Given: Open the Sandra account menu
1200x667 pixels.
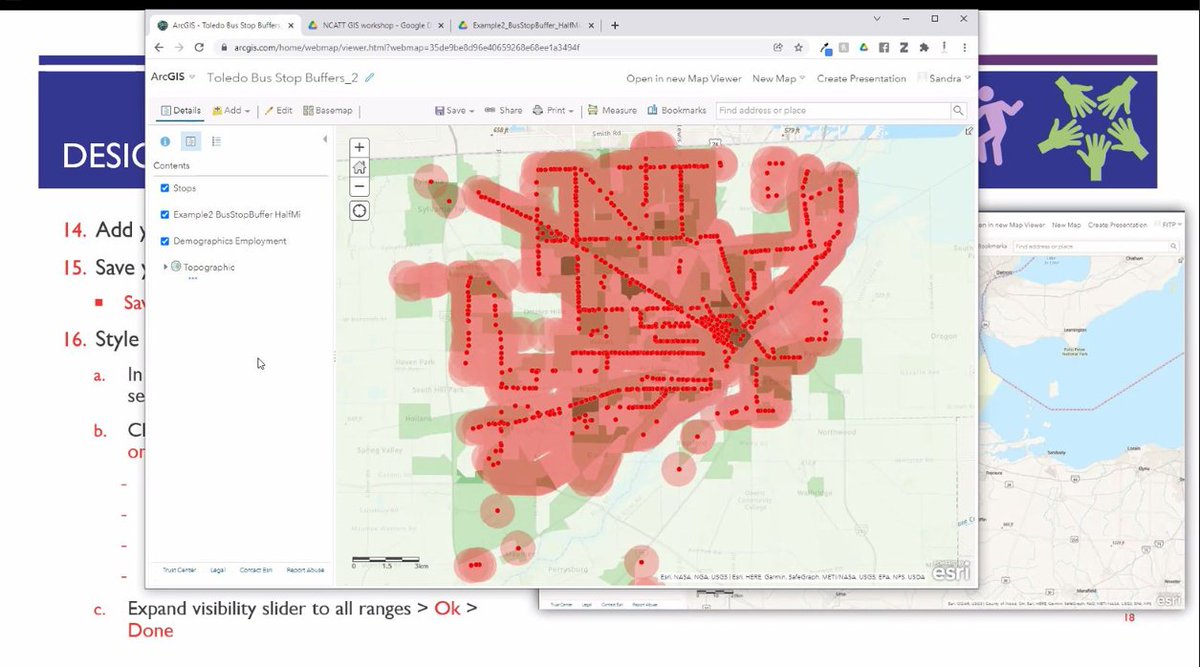Looking at the screenshot, I should coord(944,78).
